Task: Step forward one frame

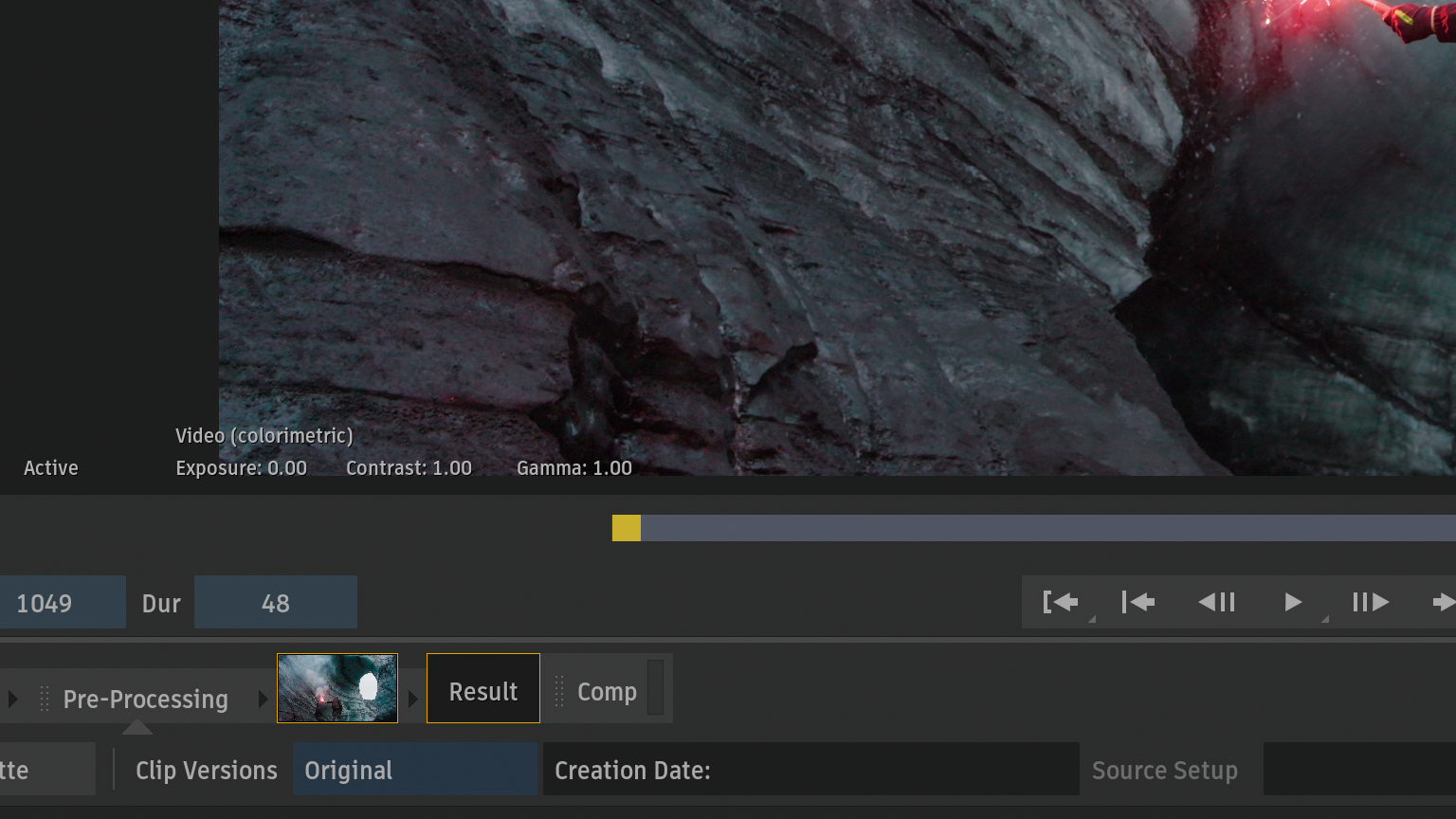Action: point(1371,602)
